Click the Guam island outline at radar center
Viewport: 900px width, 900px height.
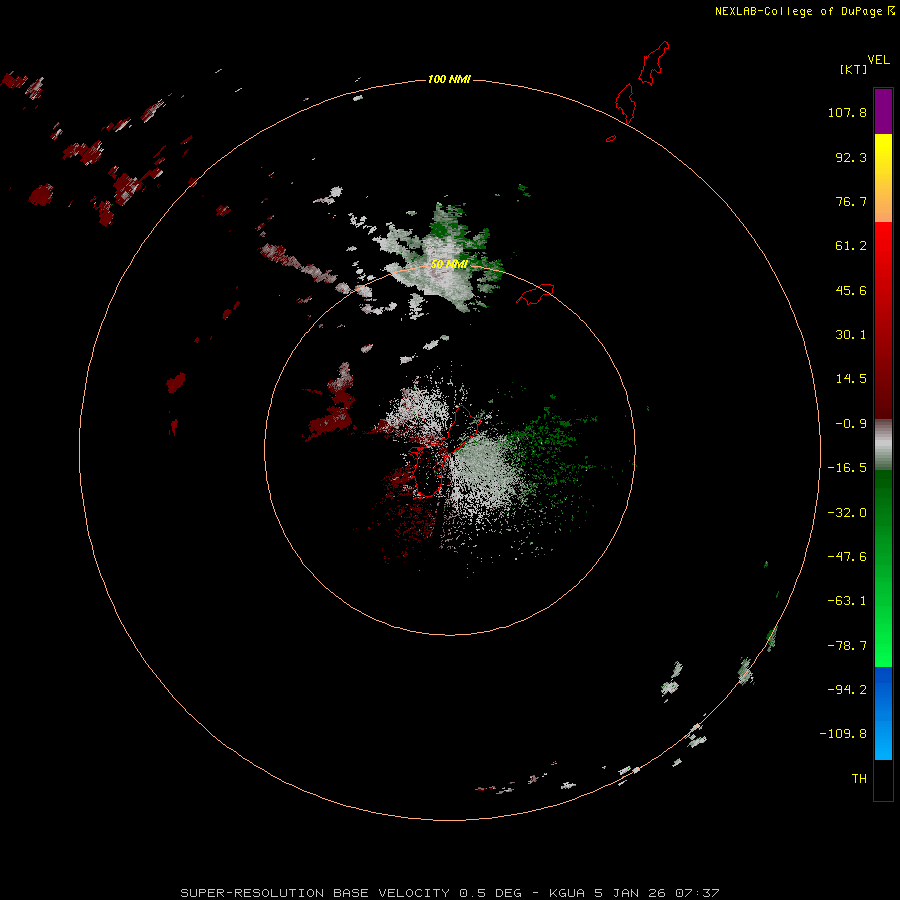coord(444,451)
